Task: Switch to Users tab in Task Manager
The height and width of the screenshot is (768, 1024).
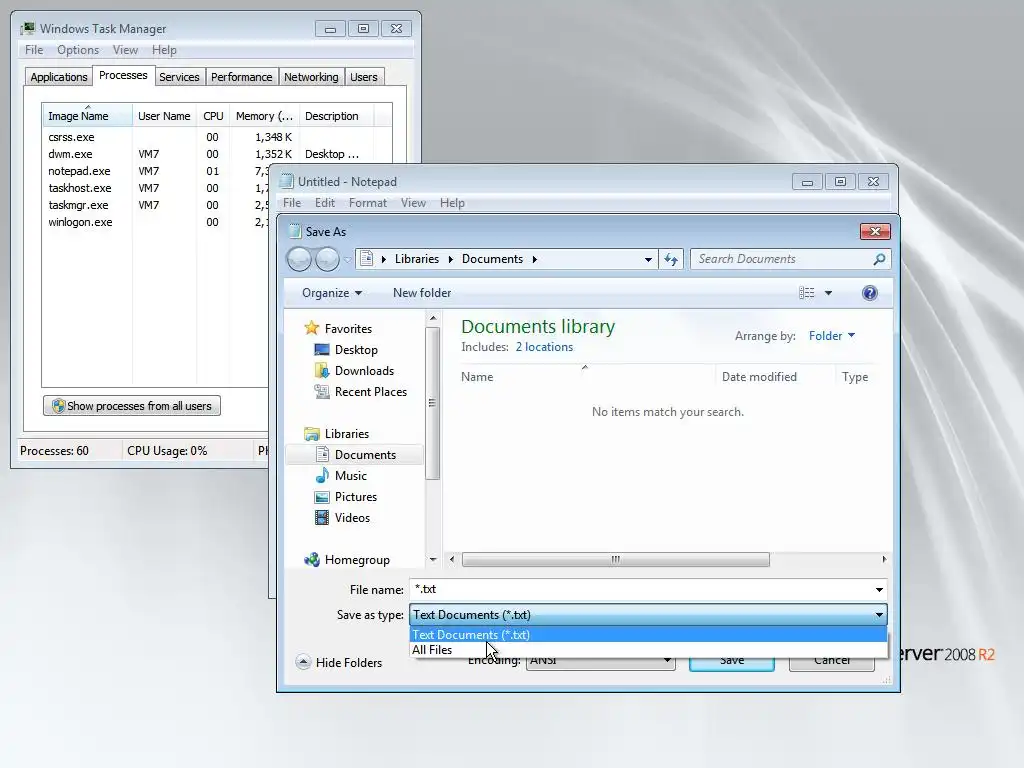Action: (364, 77)
